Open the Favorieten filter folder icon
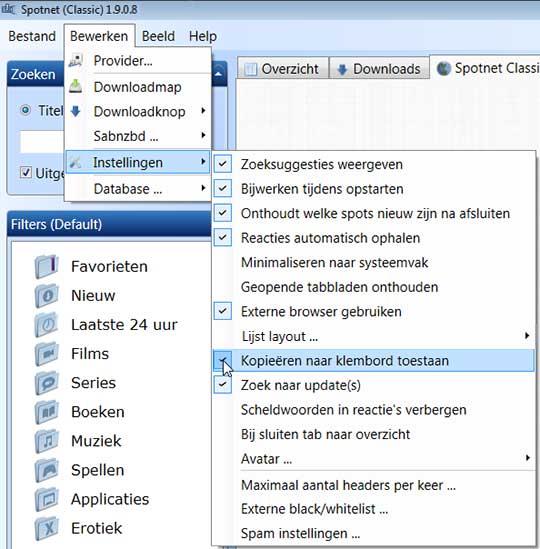This screenshot has width=540, height=549. pos(47,267)
